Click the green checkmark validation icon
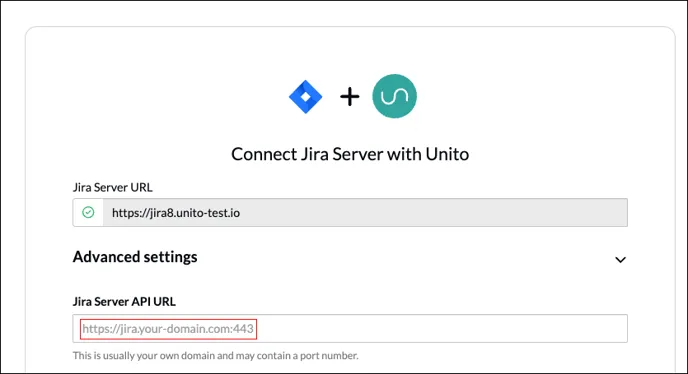 88,212
